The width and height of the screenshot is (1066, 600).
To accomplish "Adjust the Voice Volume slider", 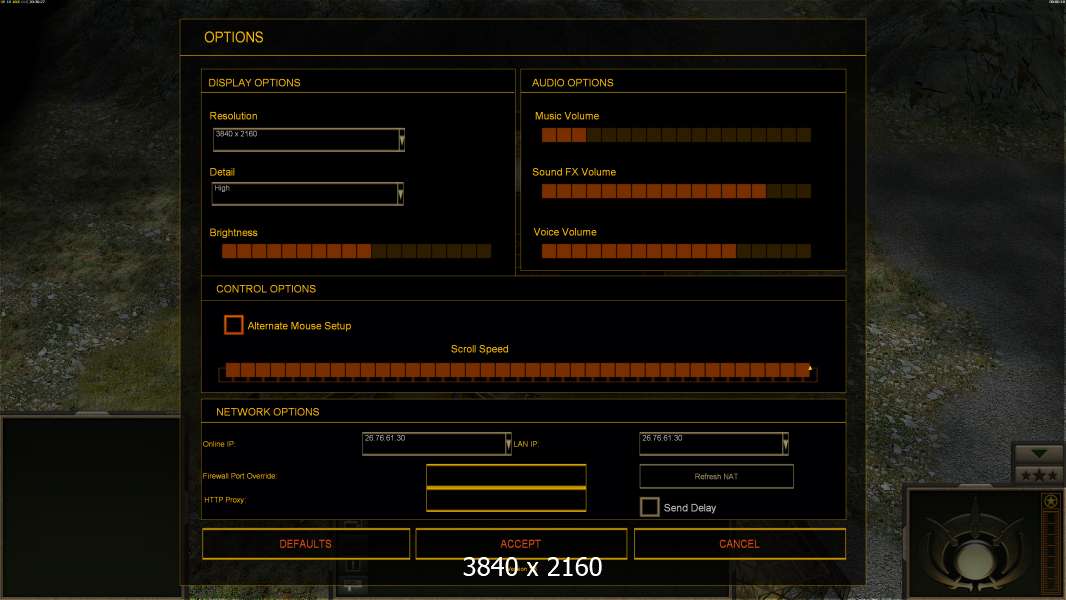I will 676,251.
